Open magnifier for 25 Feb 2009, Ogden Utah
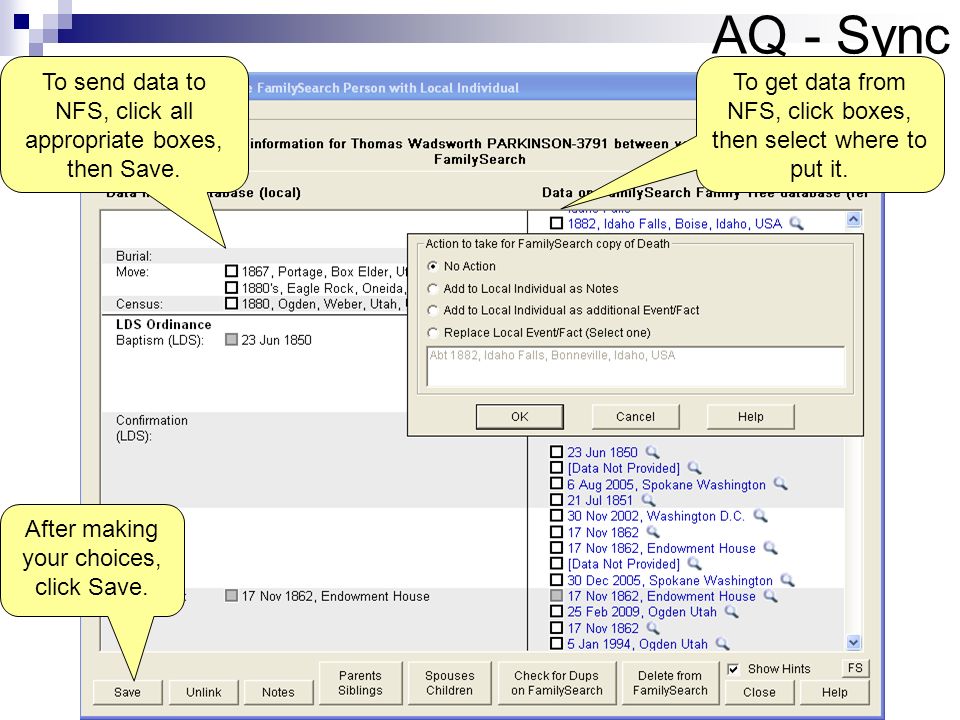Screen dimensions: 960x720 (x=731, y=611)
